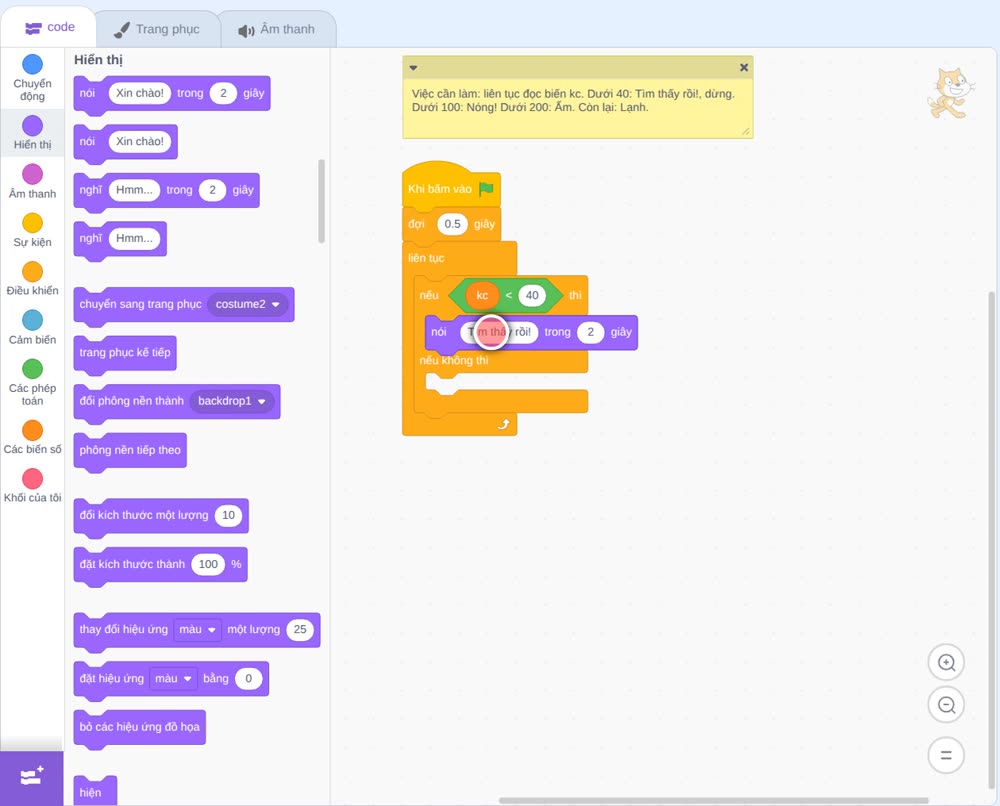Click the block palette vertical scrollbar
The width and height of the screenshot is (1000, 806).
click(x=321, y=201)
